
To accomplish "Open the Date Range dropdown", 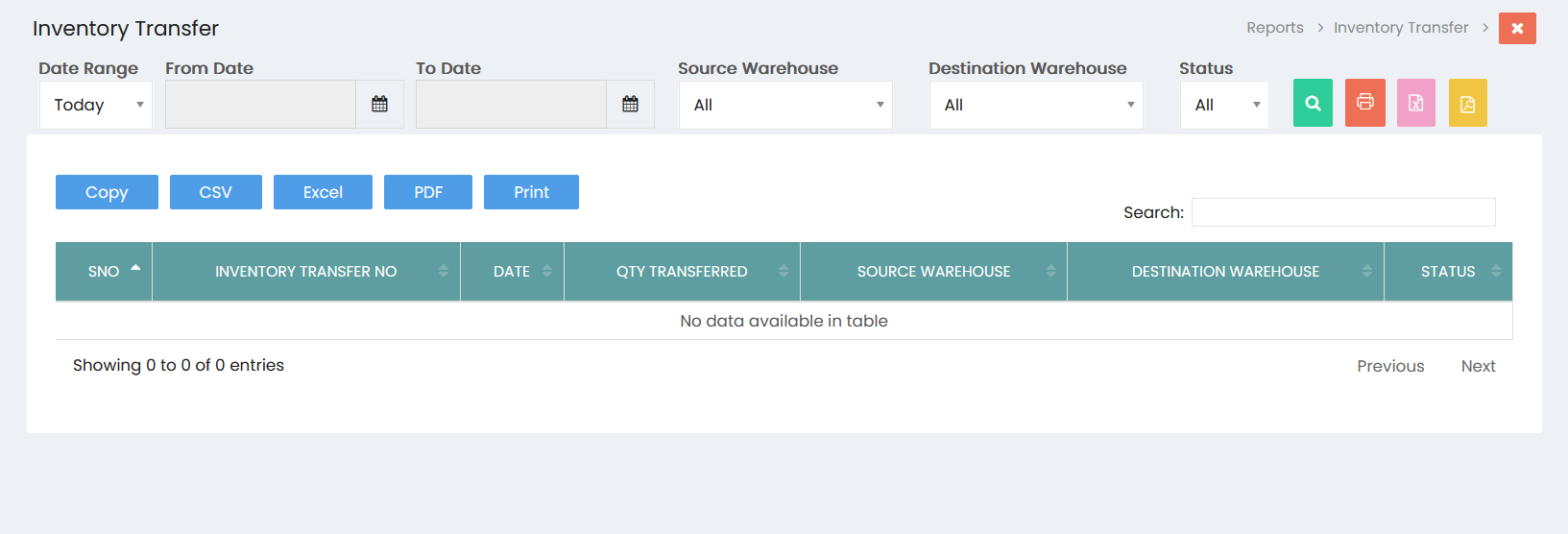I will tap(96, 105).
